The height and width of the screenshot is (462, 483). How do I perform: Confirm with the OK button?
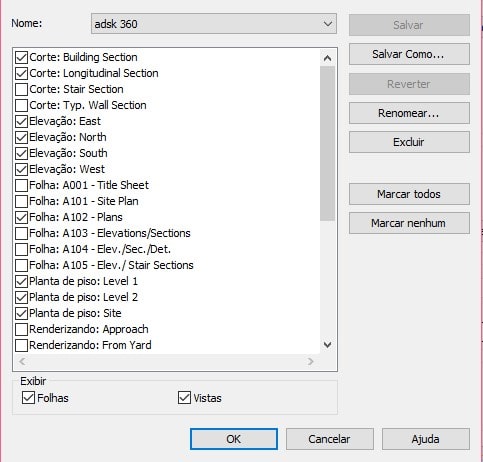pos(234,439)
